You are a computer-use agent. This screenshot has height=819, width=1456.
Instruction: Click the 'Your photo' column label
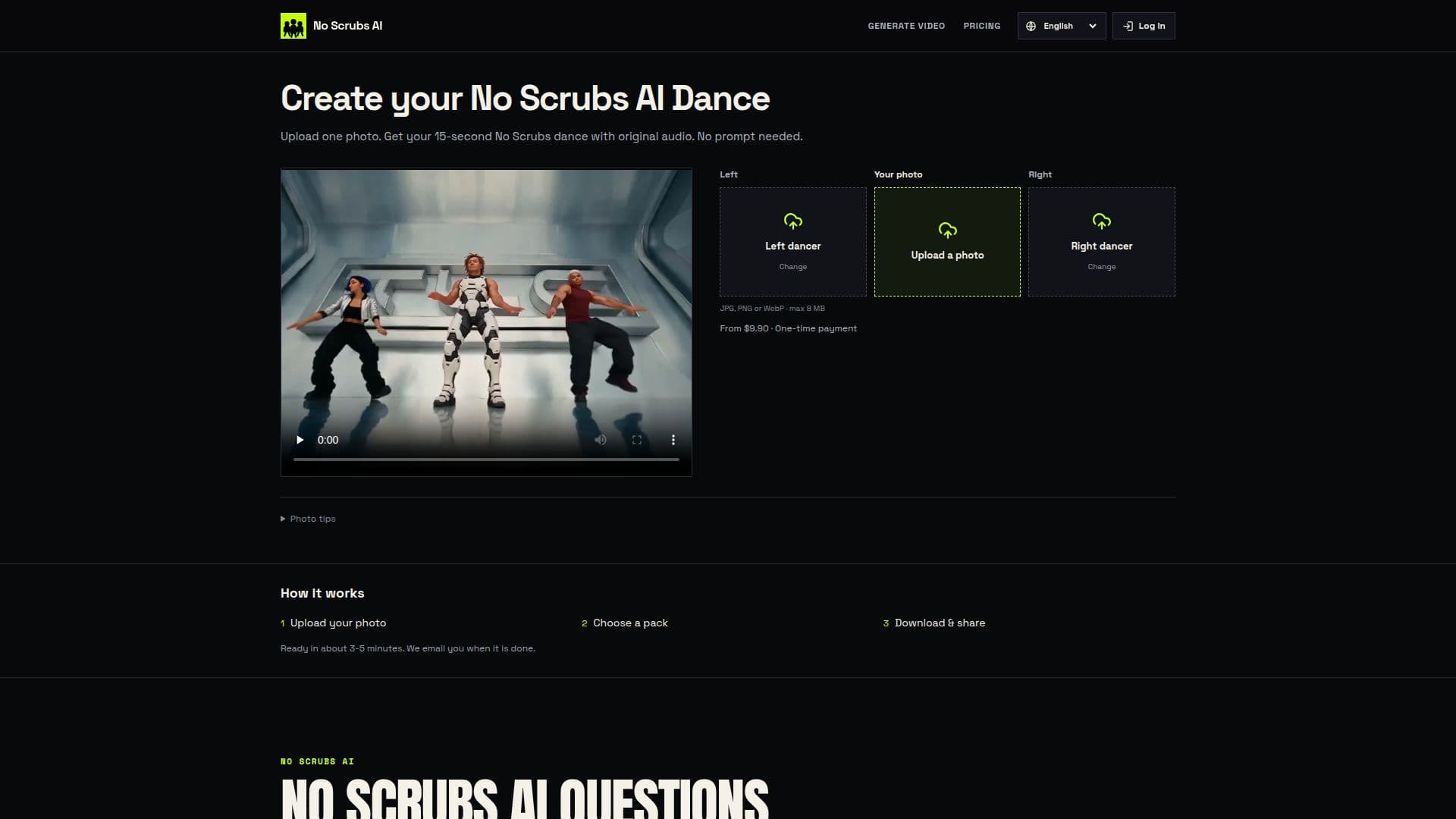(x=898, y=174)
